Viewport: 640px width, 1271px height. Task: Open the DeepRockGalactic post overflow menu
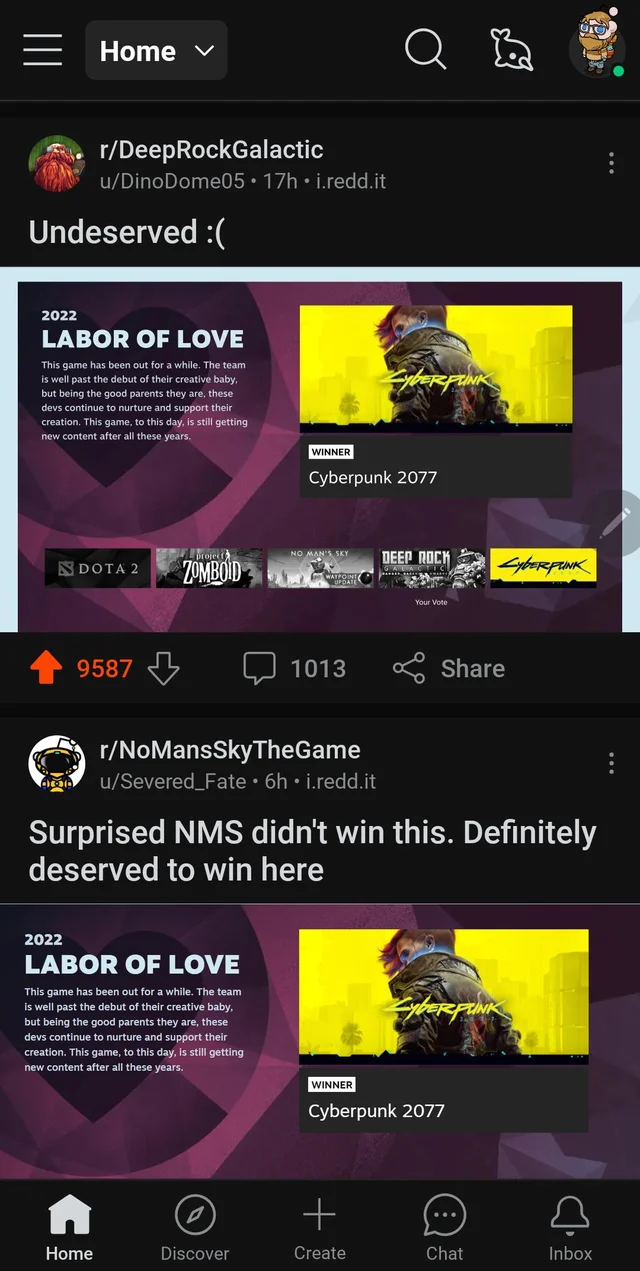pos(611,164)
